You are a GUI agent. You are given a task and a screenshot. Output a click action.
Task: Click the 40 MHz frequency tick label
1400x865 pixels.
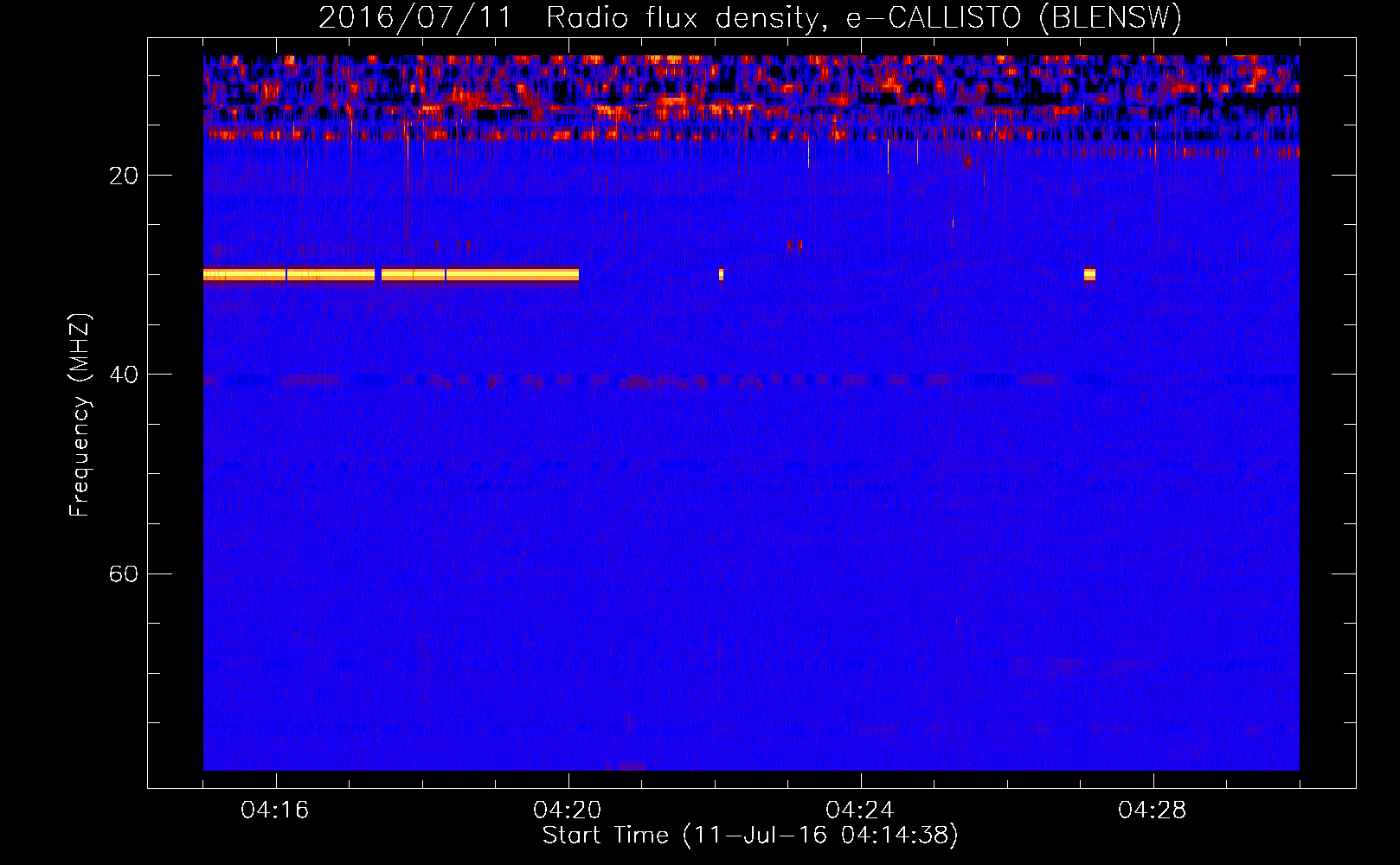coord(124,375)
